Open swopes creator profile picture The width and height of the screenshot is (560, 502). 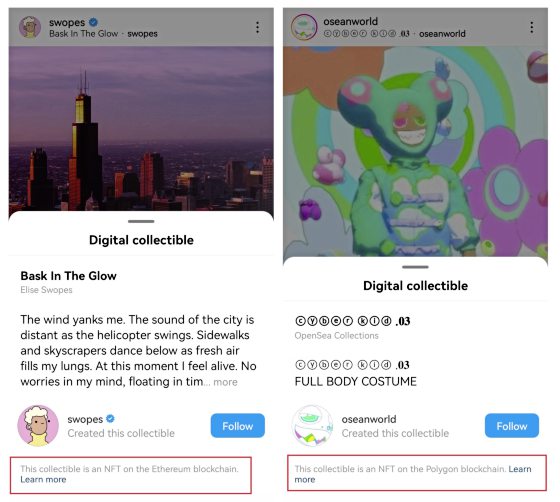pyautogui.click(x=38, y=426)
